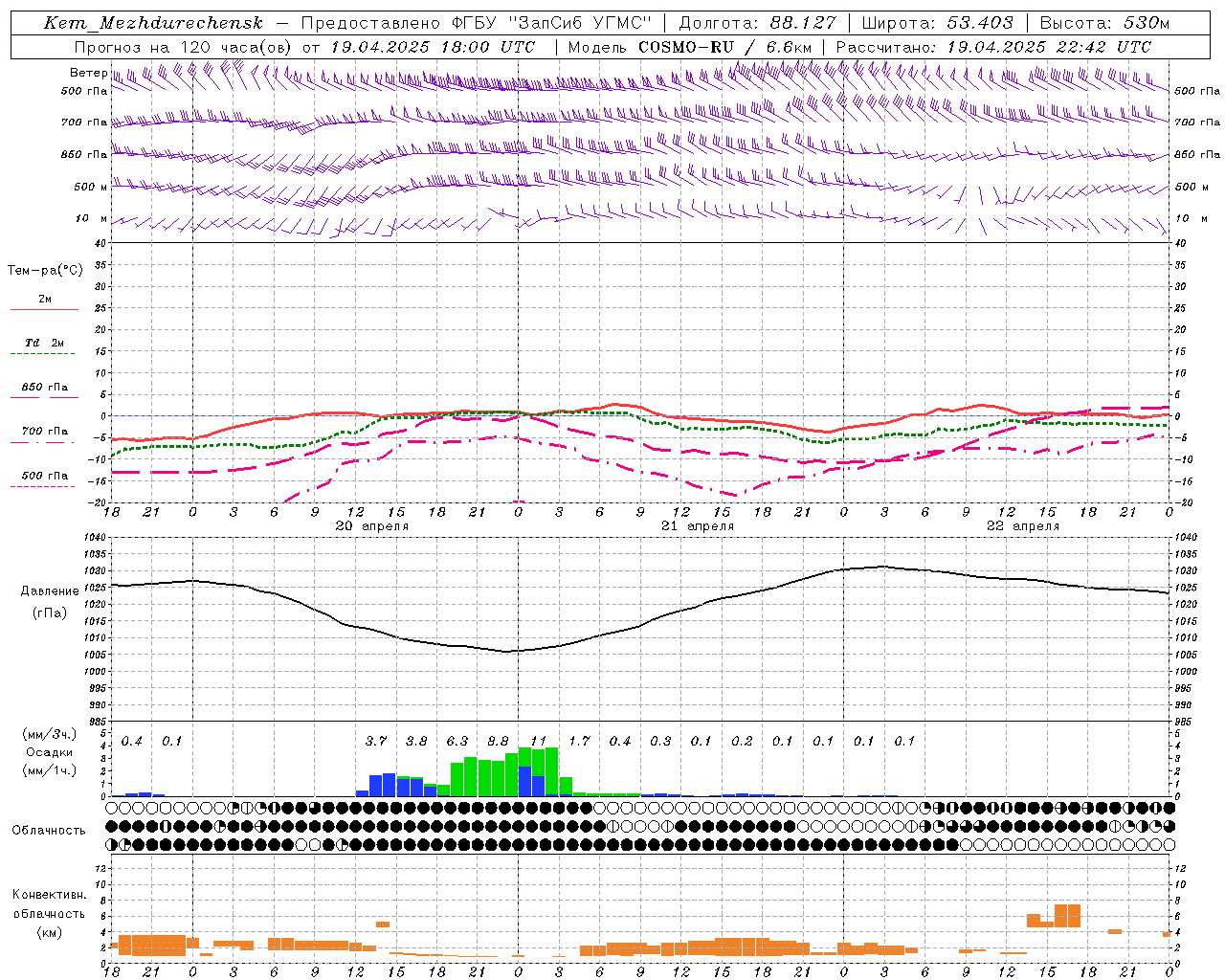This screenshot has height=980, width=1225.
Task: Click the '3.8' precipitation amount value
Action: [416, 741]
